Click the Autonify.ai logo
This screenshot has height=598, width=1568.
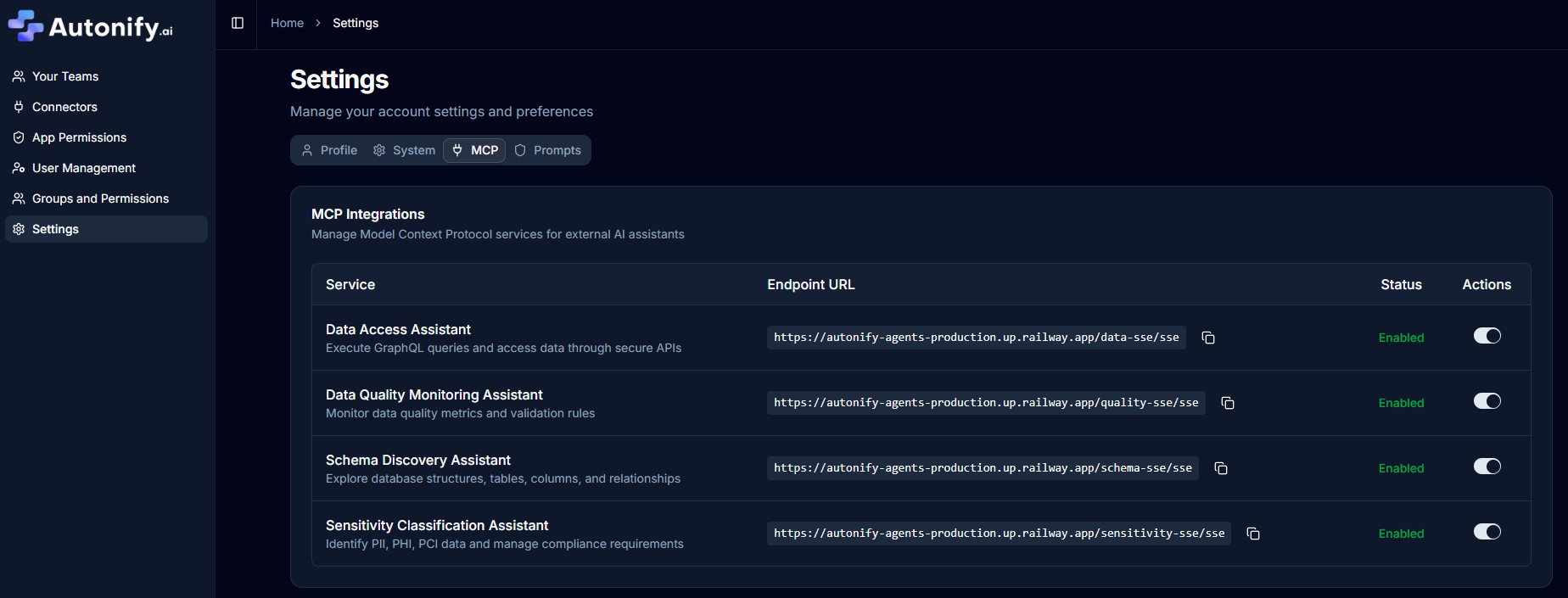91,26
